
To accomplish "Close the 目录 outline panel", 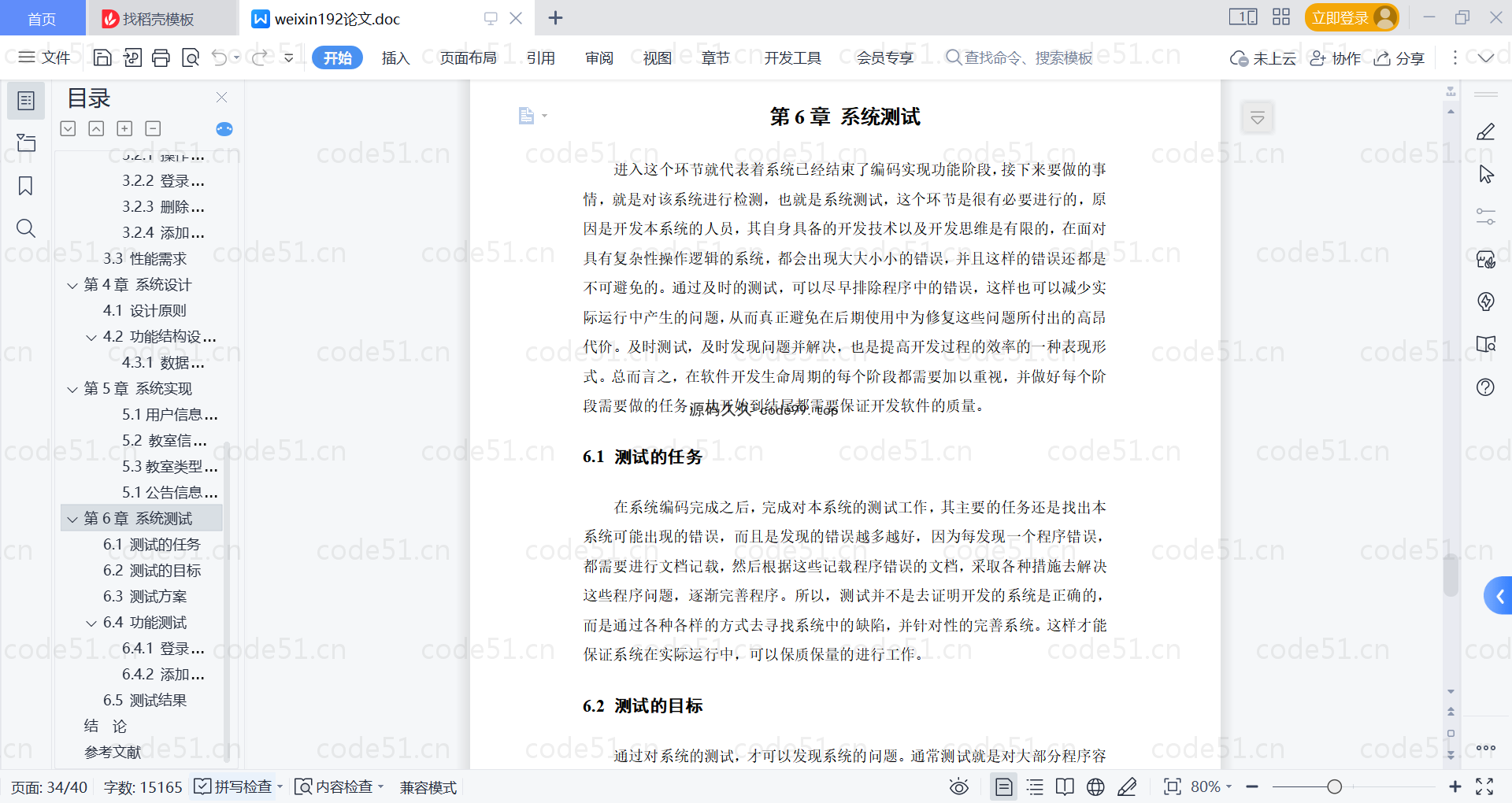I will (x=221, y=98).
